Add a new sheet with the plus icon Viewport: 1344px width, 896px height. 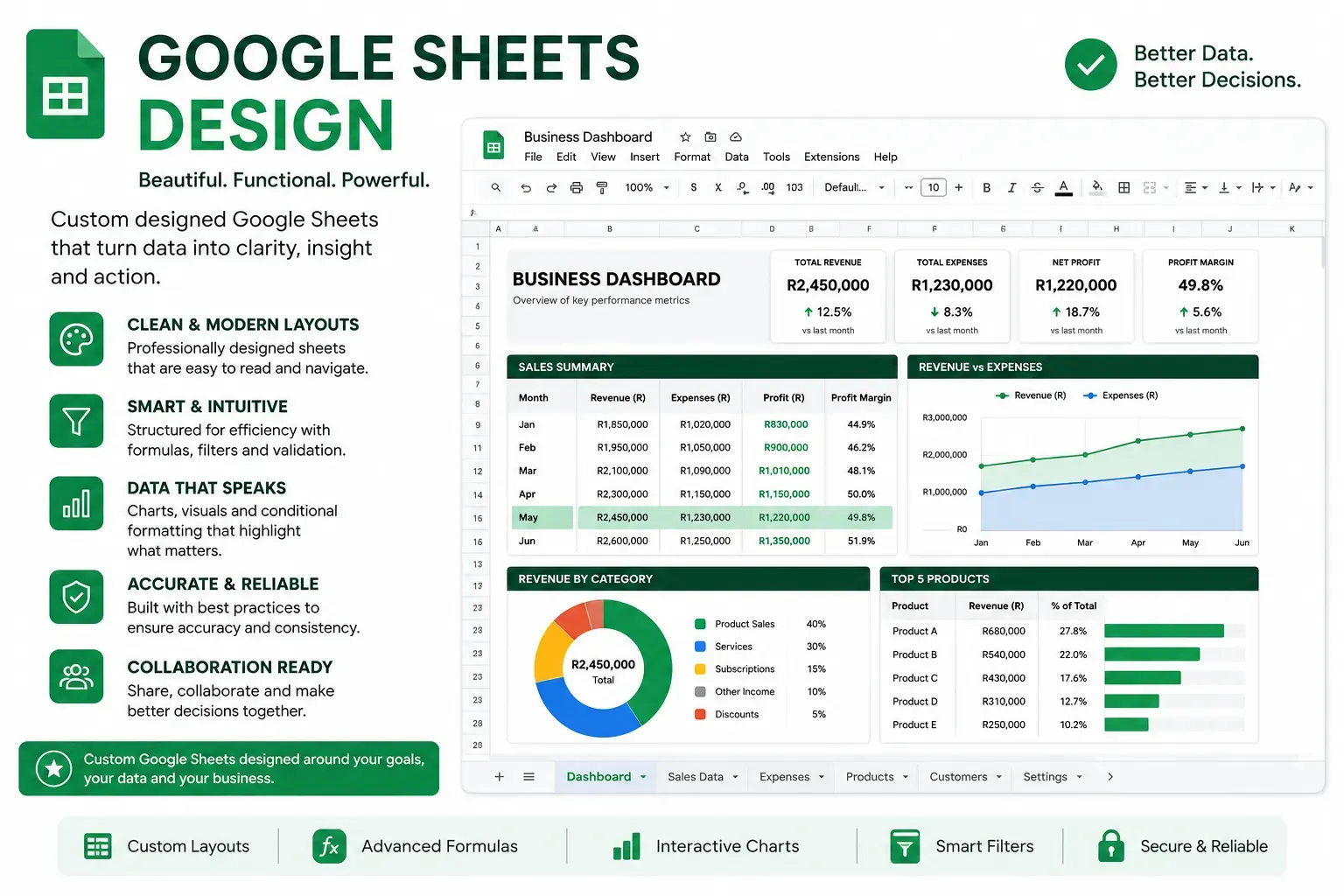point(500,777)
